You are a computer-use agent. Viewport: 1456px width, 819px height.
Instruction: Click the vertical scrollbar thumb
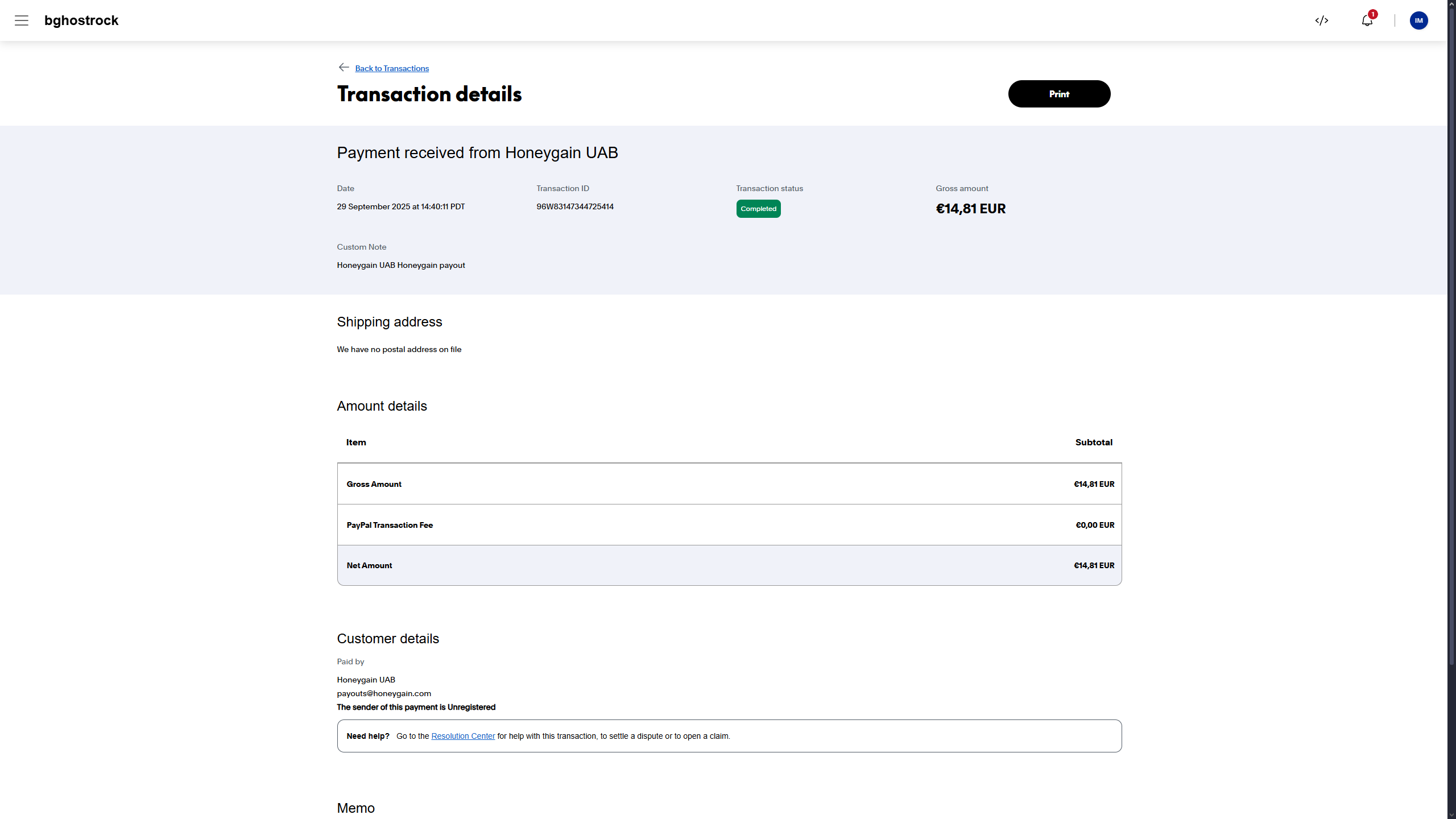[1451, 336]
